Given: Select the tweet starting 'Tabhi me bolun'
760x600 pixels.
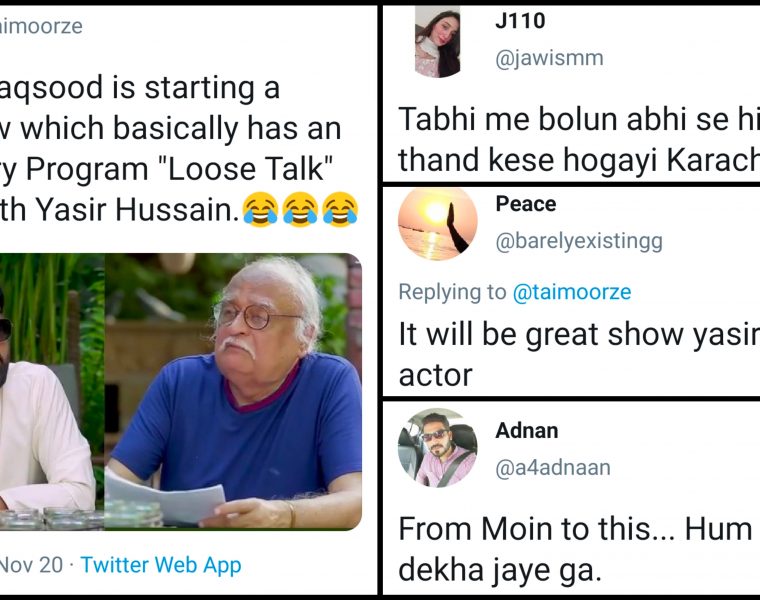Looking at the screenshot, I should click(x=578, y=140).
